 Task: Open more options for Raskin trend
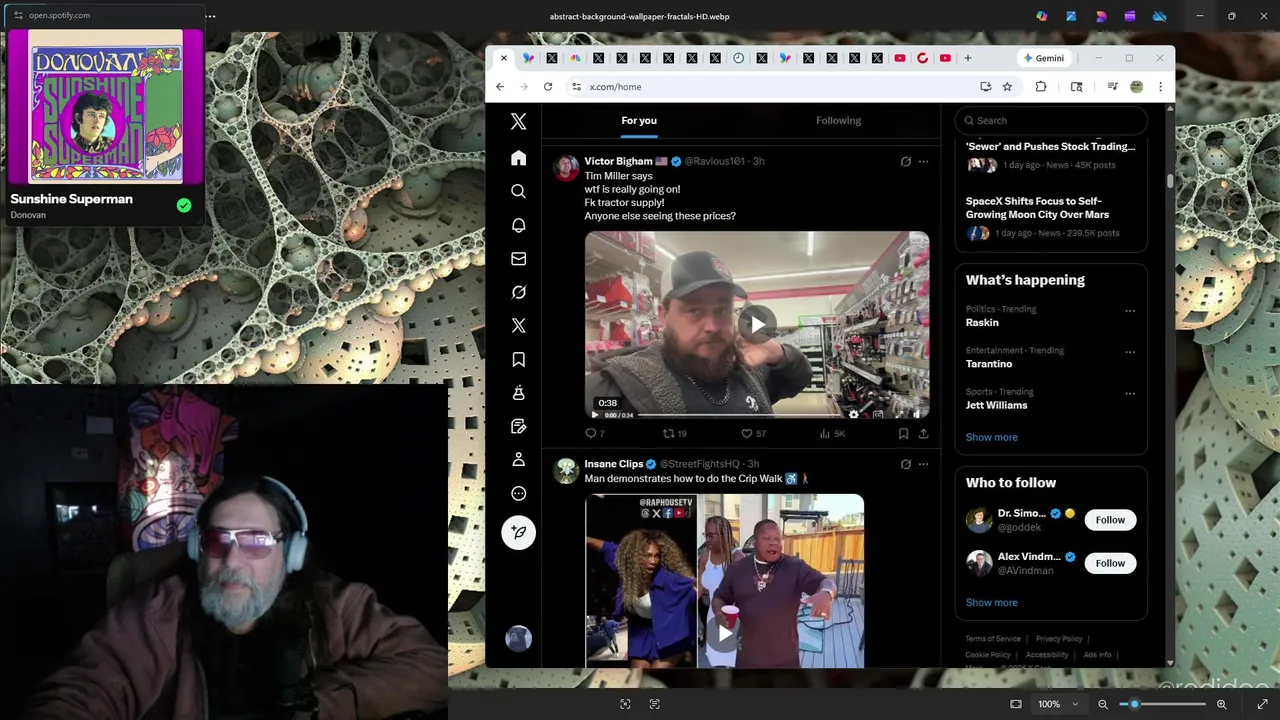pos(1130,311)
